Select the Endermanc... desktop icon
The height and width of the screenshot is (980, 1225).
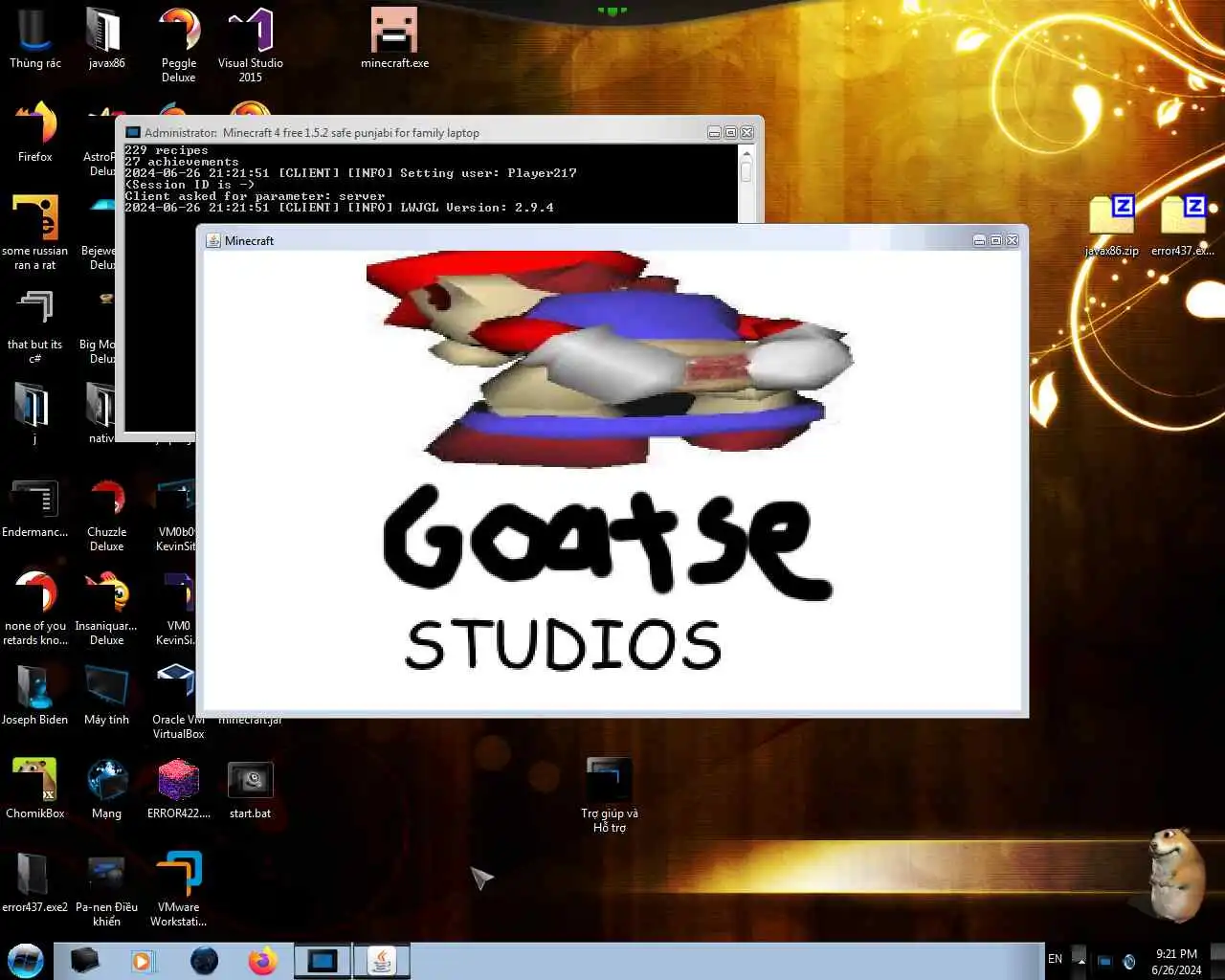coord(34,507)
